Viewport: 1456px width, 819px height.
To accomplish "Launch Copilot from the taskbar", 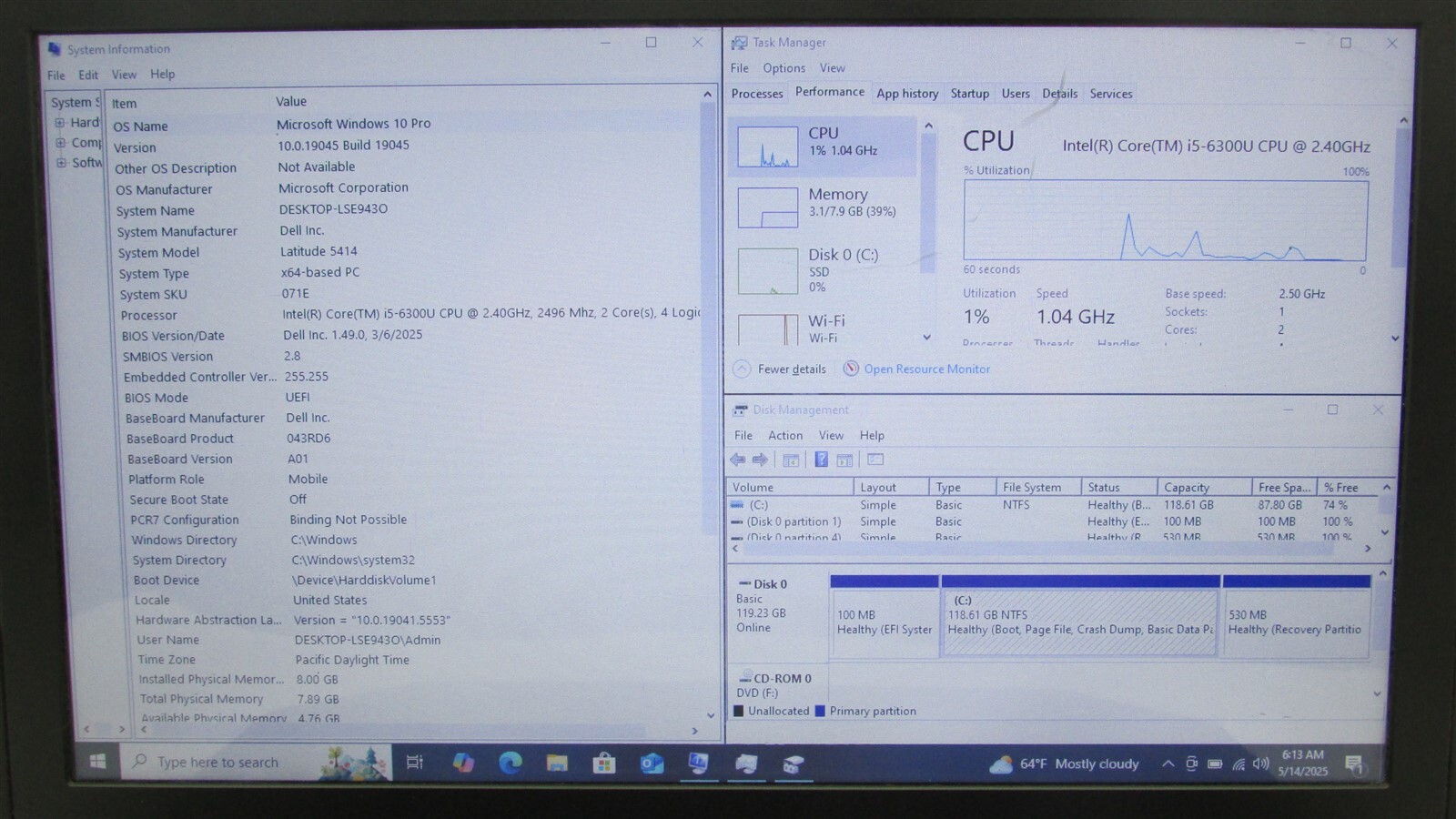I will click(x=463, y=763).
